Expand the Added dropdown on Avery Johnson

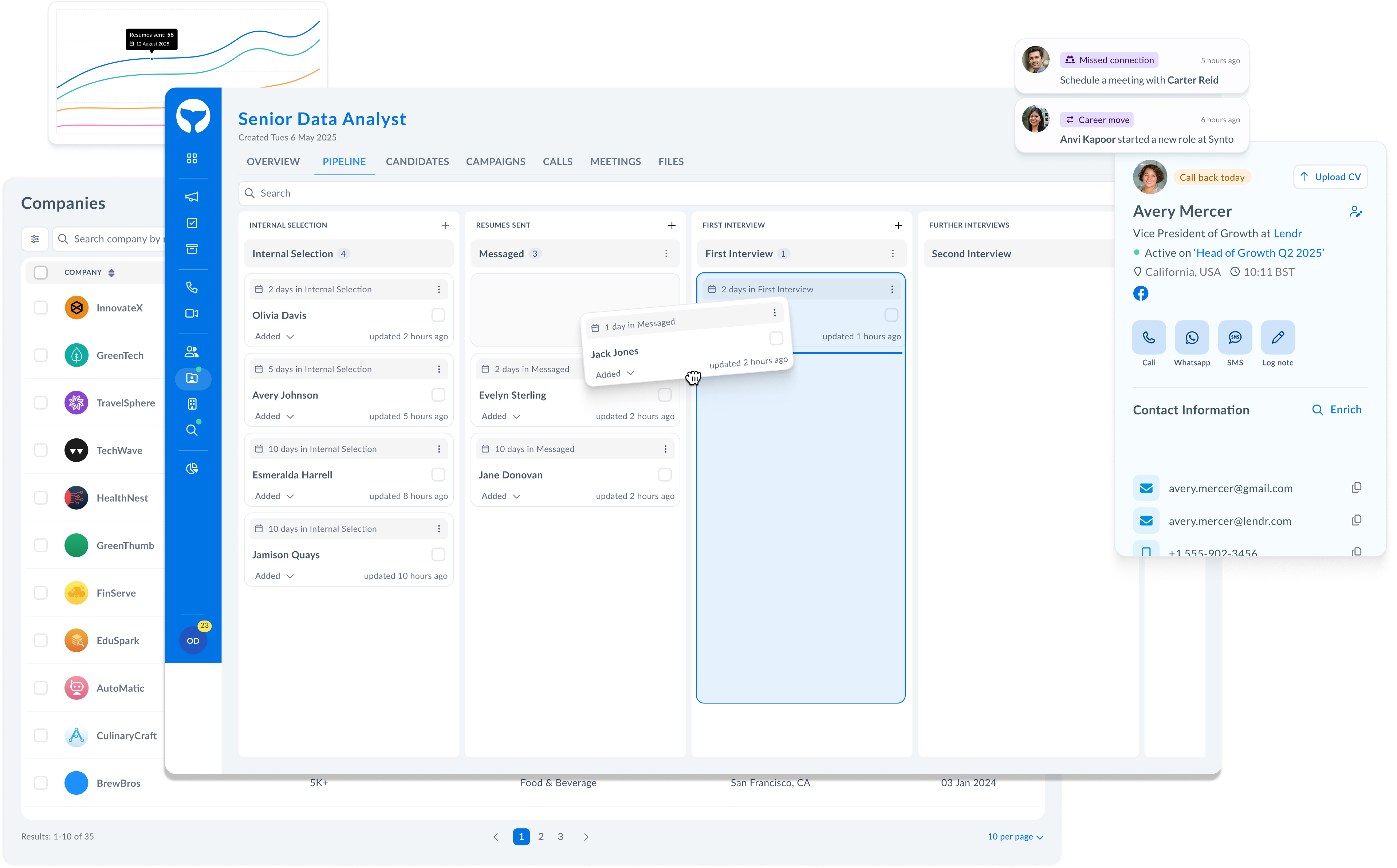coord(290,416)
